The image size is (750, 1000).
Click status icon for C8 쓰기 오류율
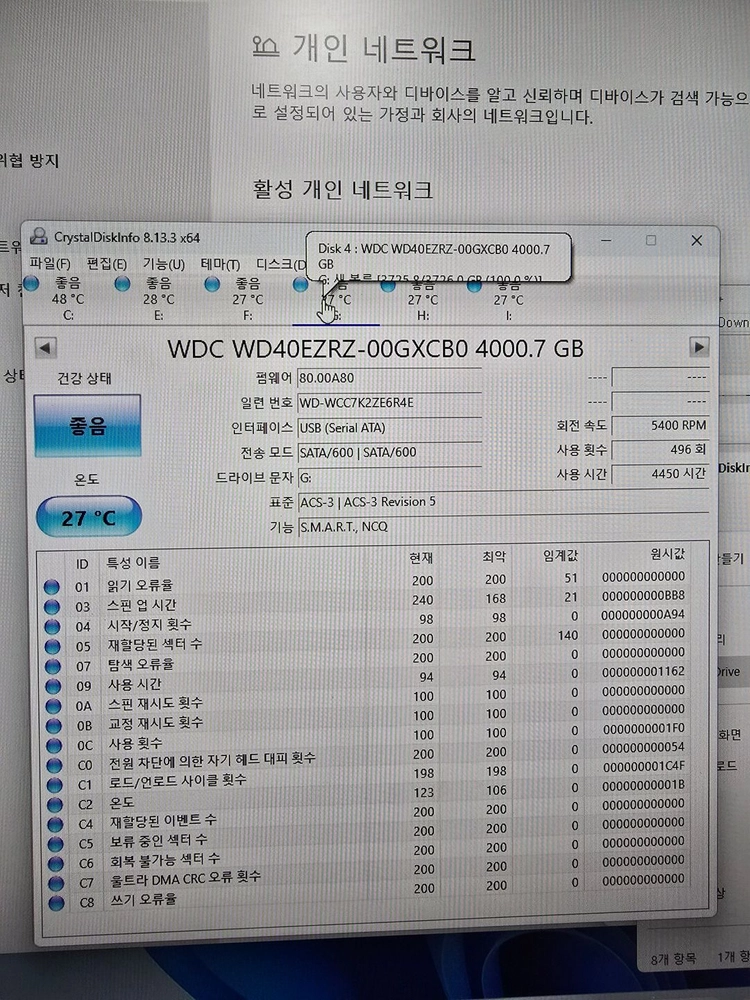pyautogui.click(x=57, y=903)
